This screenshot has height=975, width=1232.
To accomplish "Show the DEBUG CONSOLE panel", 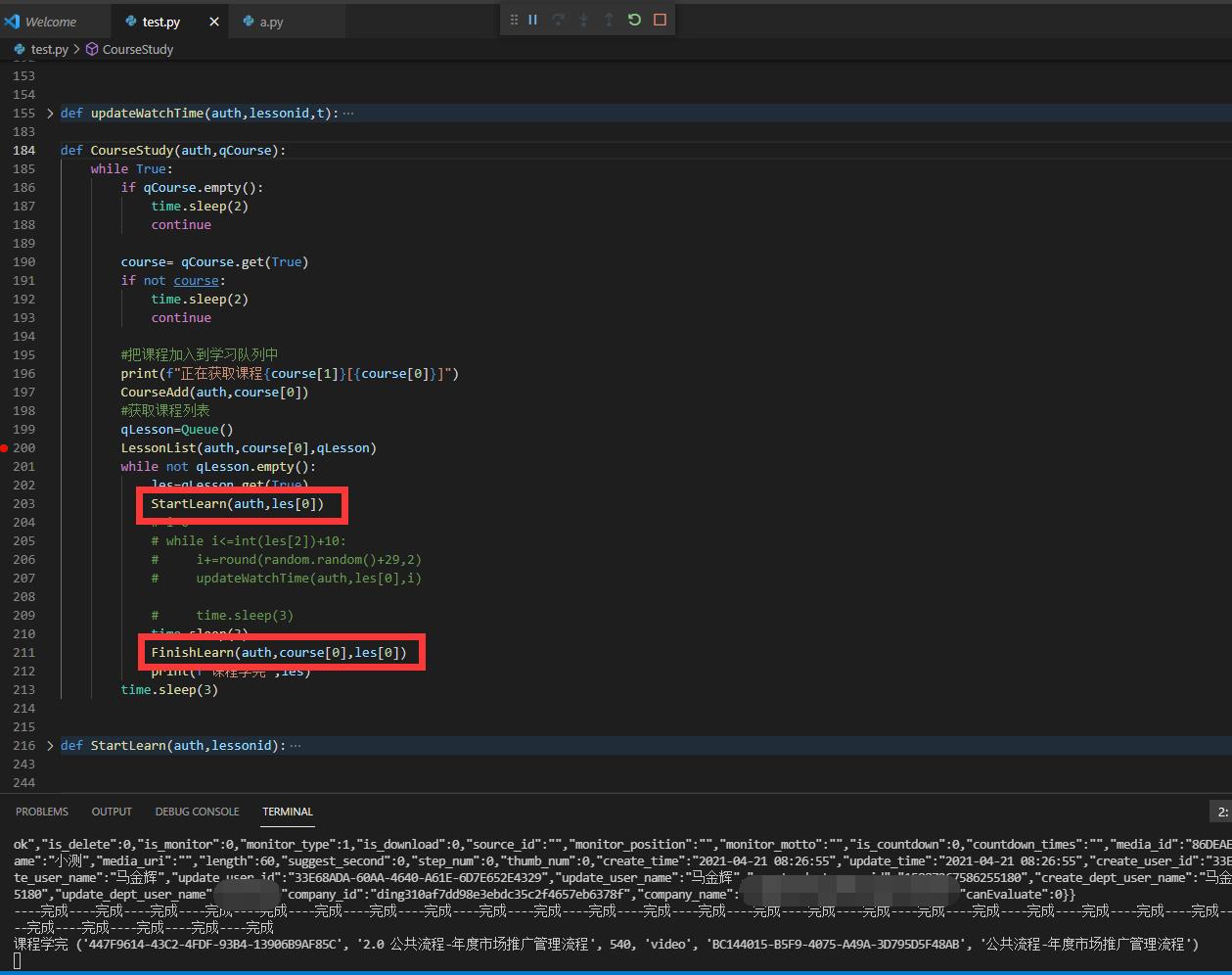I will click(x=197, y=812).
